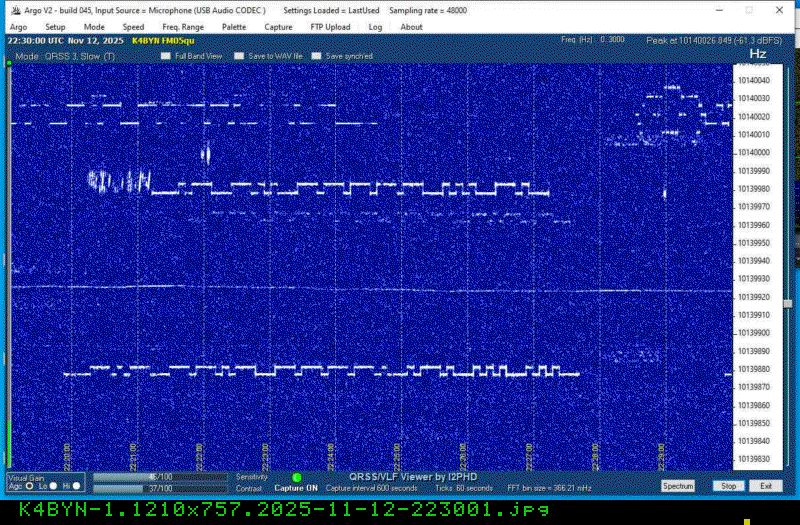Open the Capture menu
Viewport: 800px width, 525px height.
click(x=279, y=27)
